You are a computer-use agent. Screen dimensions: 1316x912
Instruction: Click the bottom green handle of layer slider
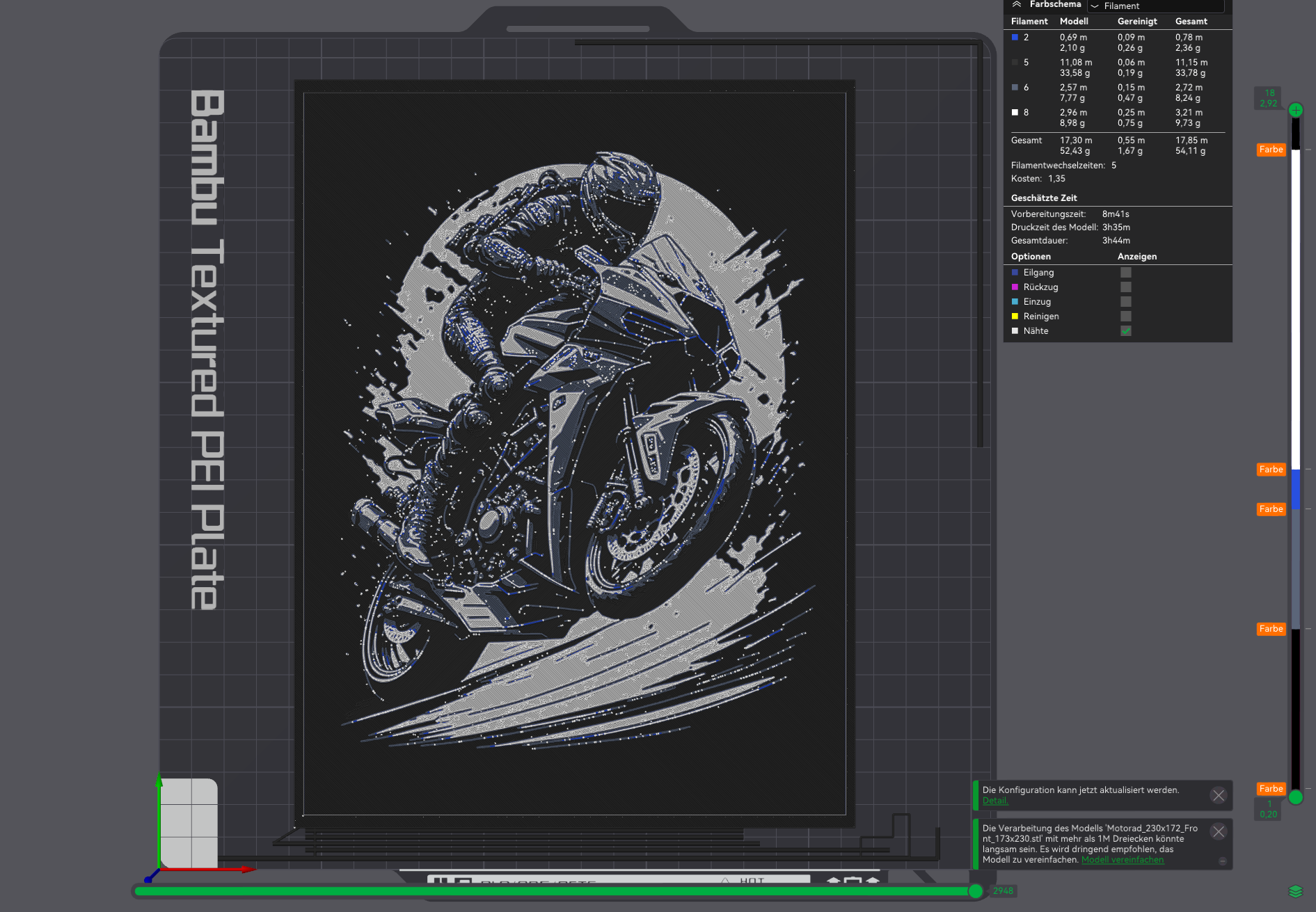1296,797
